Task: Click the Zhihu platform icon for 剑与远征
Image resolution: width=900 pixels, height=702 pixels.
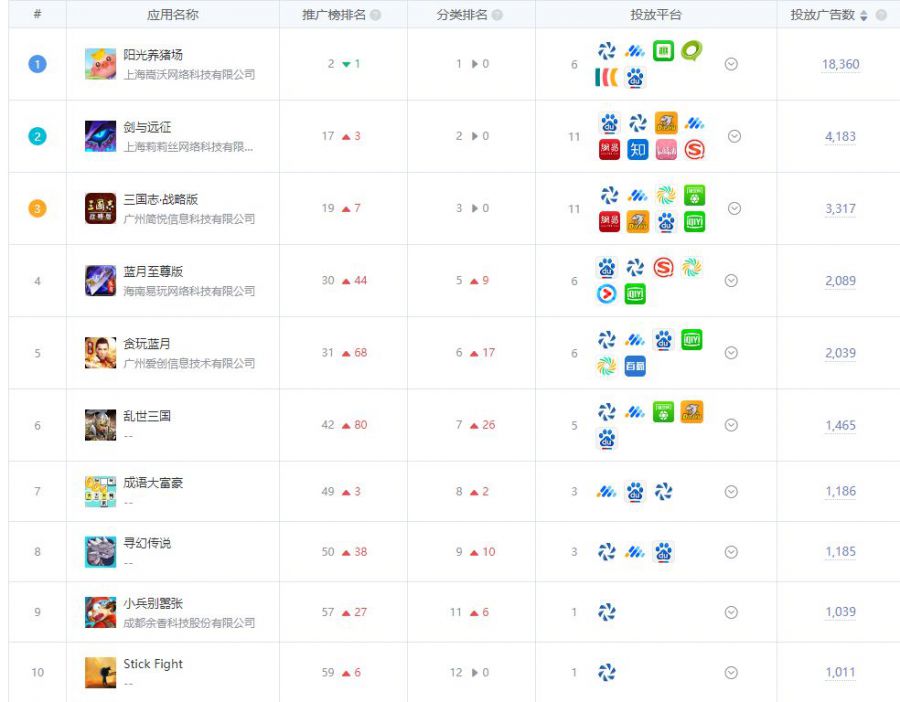Action: point(637,150)
